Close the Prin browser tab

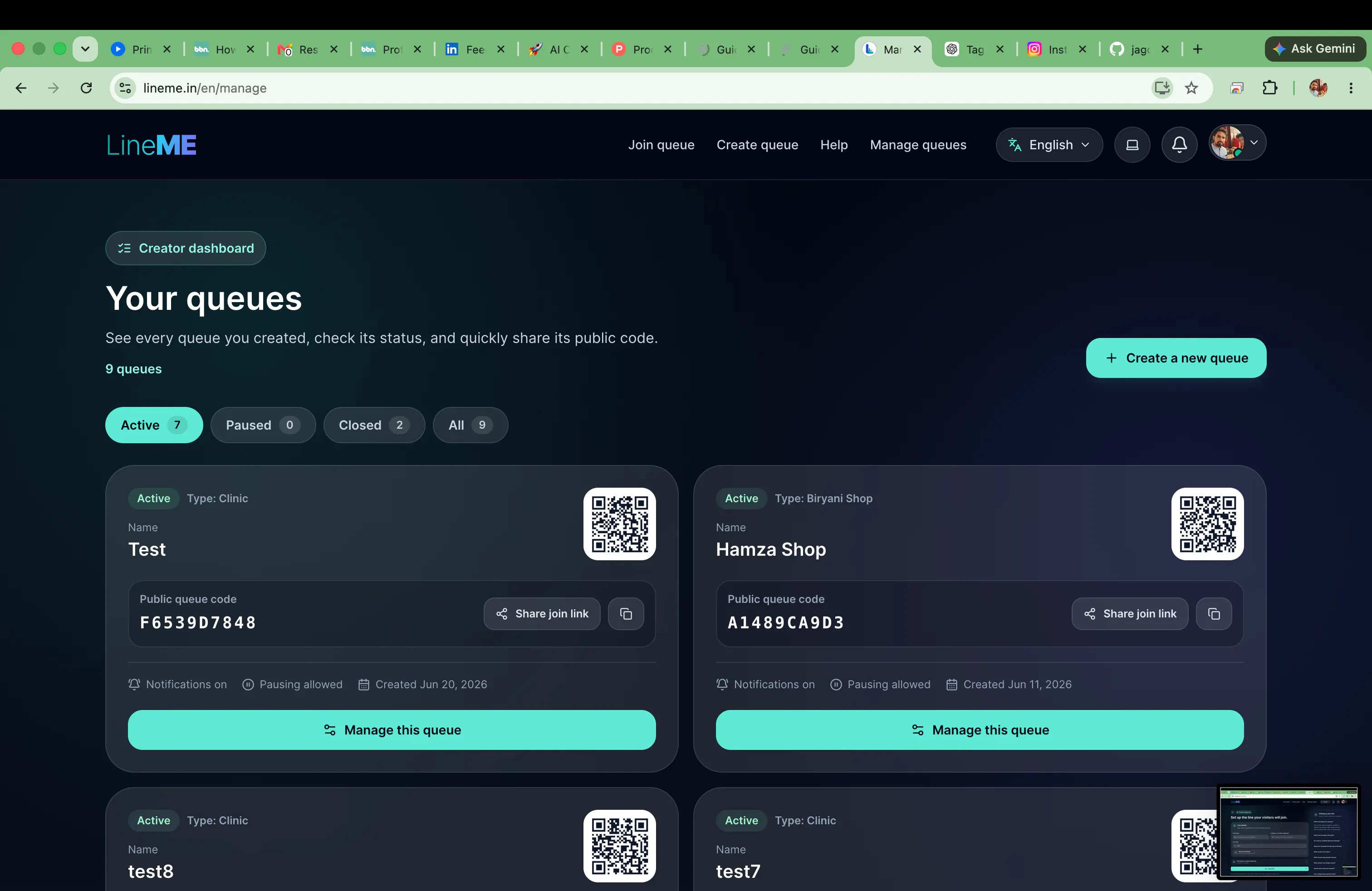[x=167, y=49]
